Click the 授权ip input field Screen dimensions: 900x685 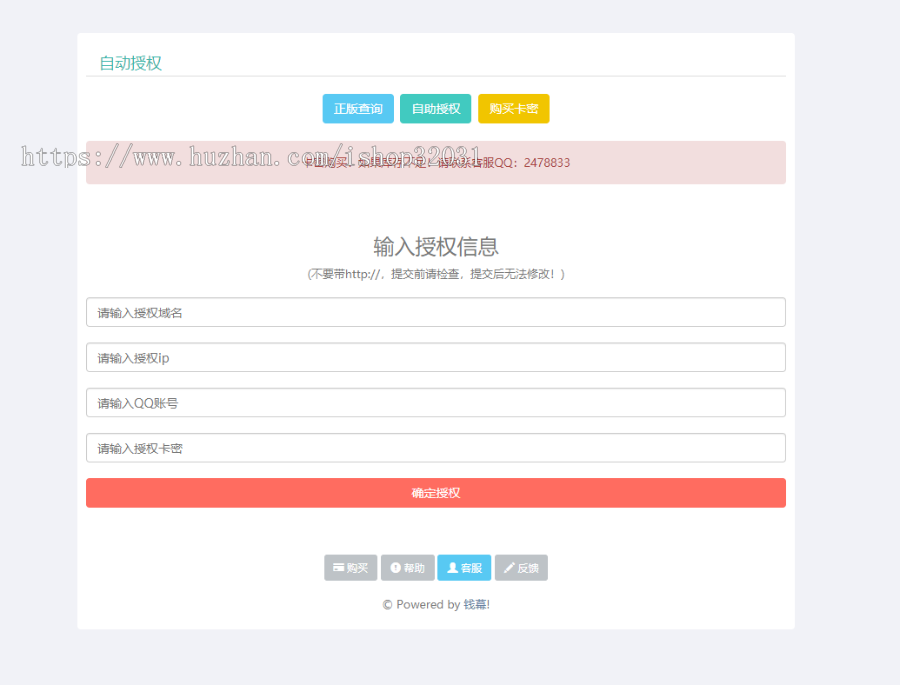pos(435,357)
